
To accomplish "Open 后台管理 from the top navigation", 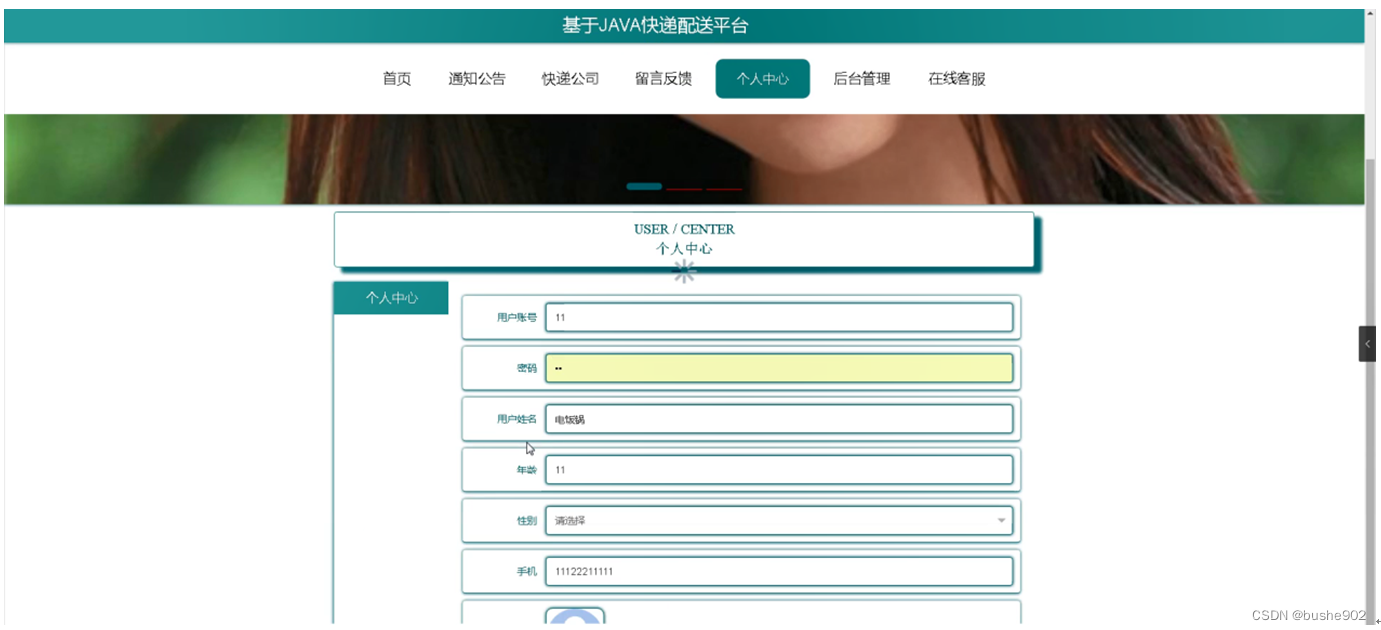I will coord(860,79).
